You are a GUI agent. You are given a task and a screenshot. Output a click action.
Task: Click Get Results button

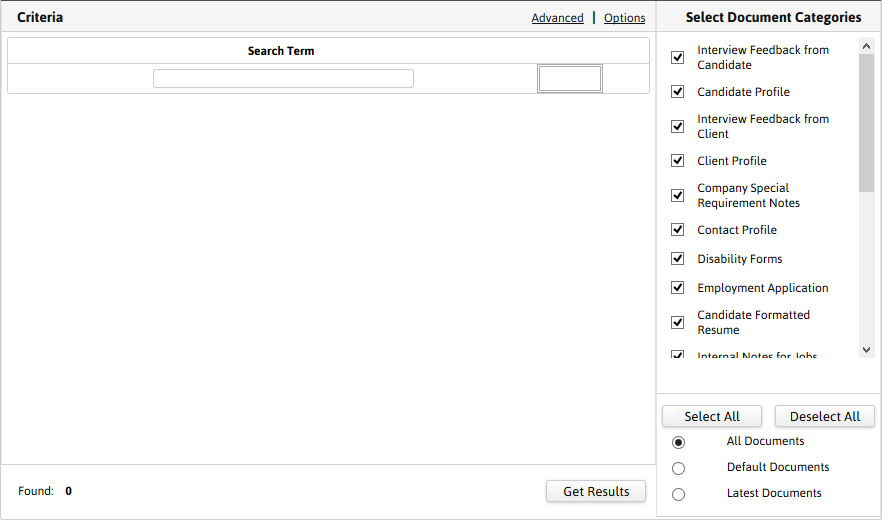coord(596,492)
